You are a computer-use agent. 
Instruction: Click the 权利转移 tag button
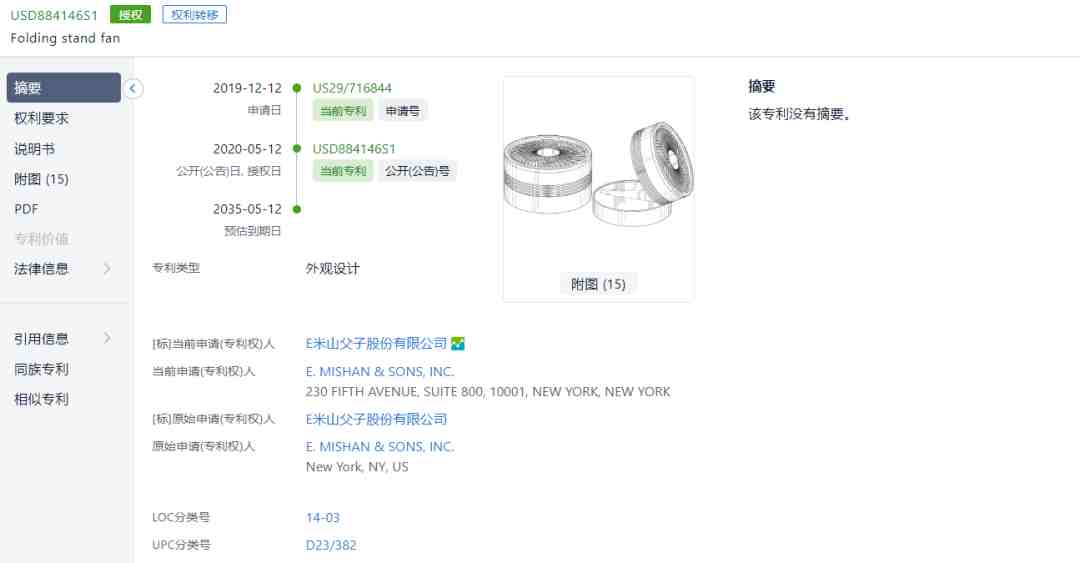194,14
